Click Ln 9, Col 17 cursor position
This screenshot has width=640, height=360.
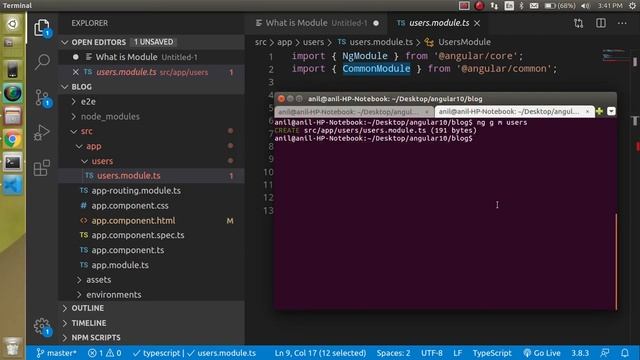(x=320, y=353)
